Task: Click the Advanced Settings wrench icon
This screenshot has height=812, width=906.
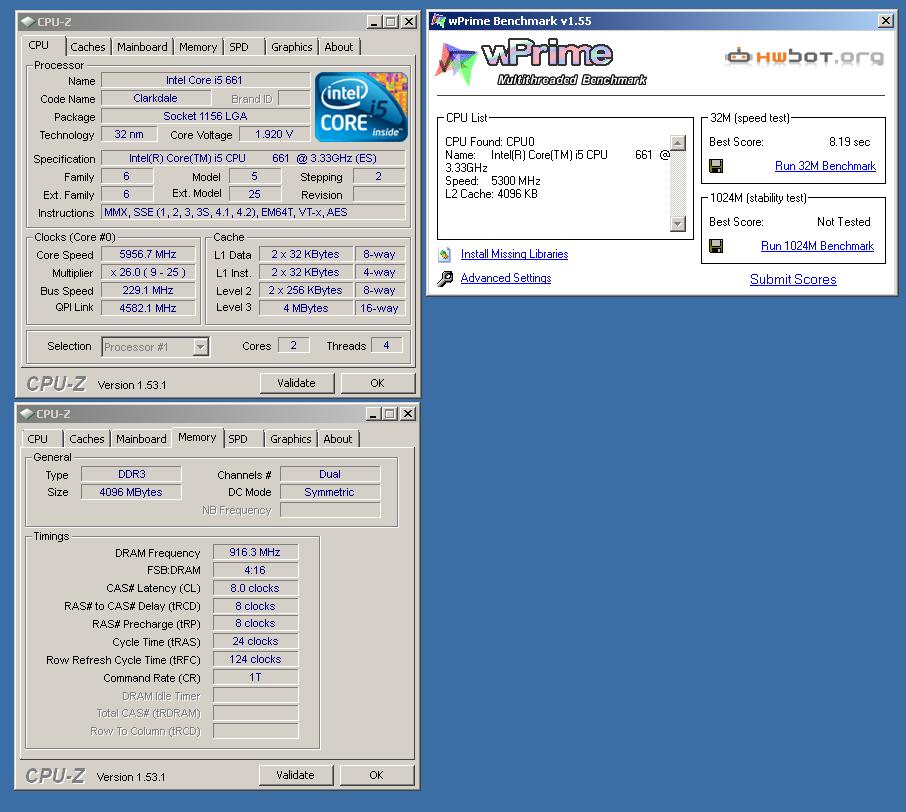Action: click(x=445, y=279)
